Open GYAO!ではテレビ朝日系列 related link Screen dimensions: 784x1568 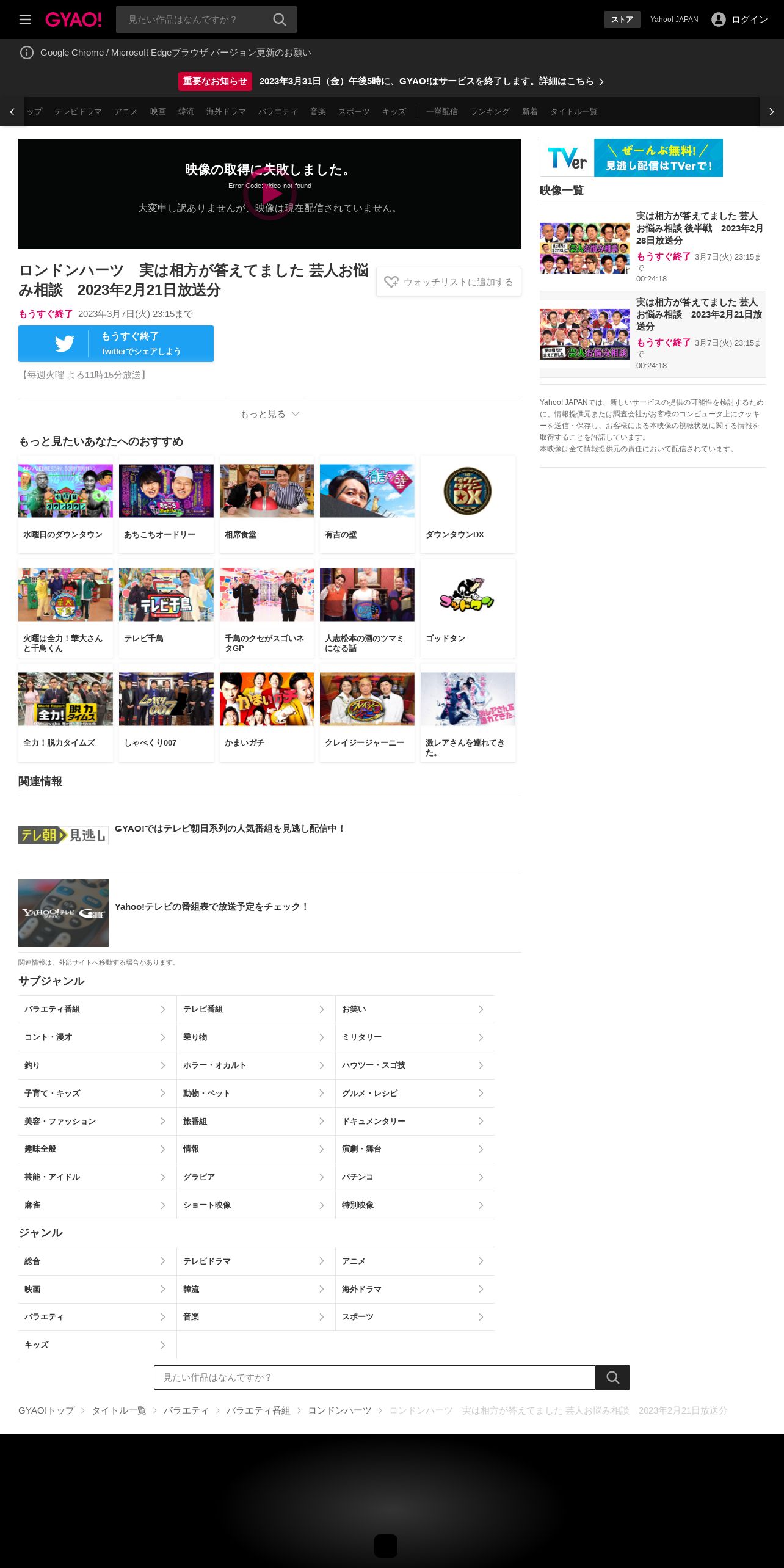click(x=230, y=829)
